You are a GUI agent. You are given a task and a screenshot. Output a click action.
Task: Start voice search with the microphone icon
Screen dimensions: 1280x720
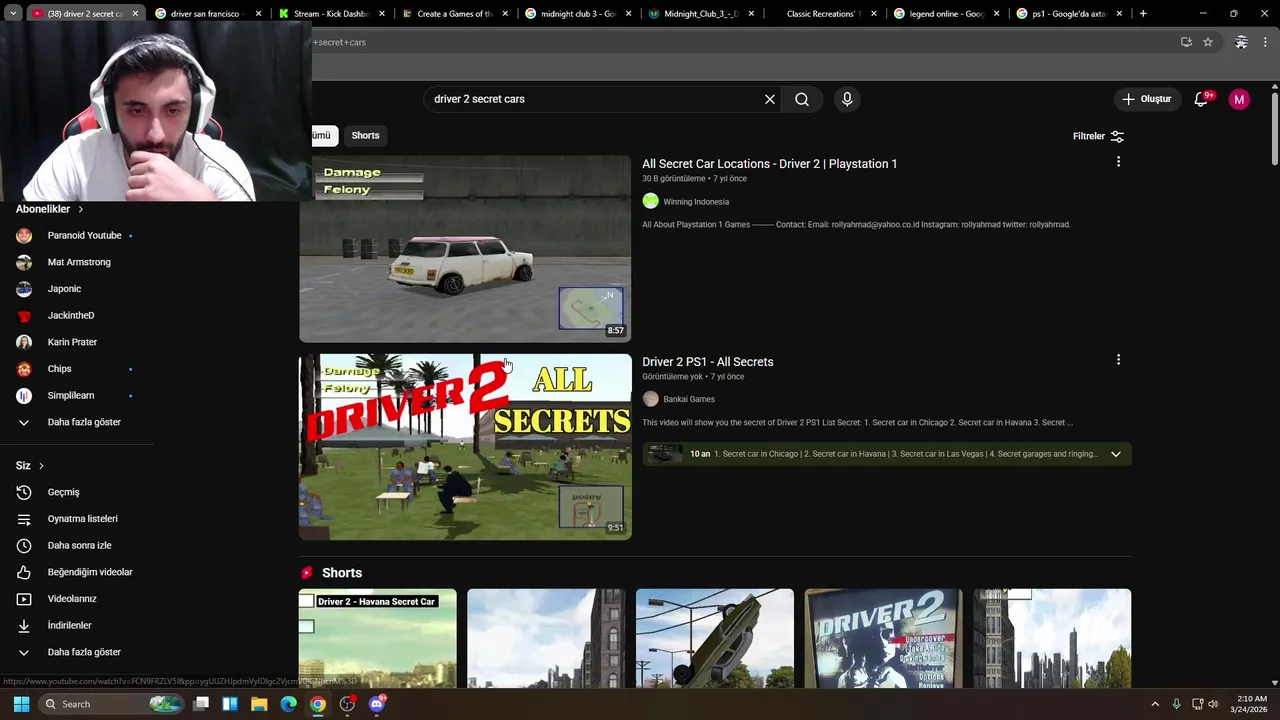click(847, 99)
